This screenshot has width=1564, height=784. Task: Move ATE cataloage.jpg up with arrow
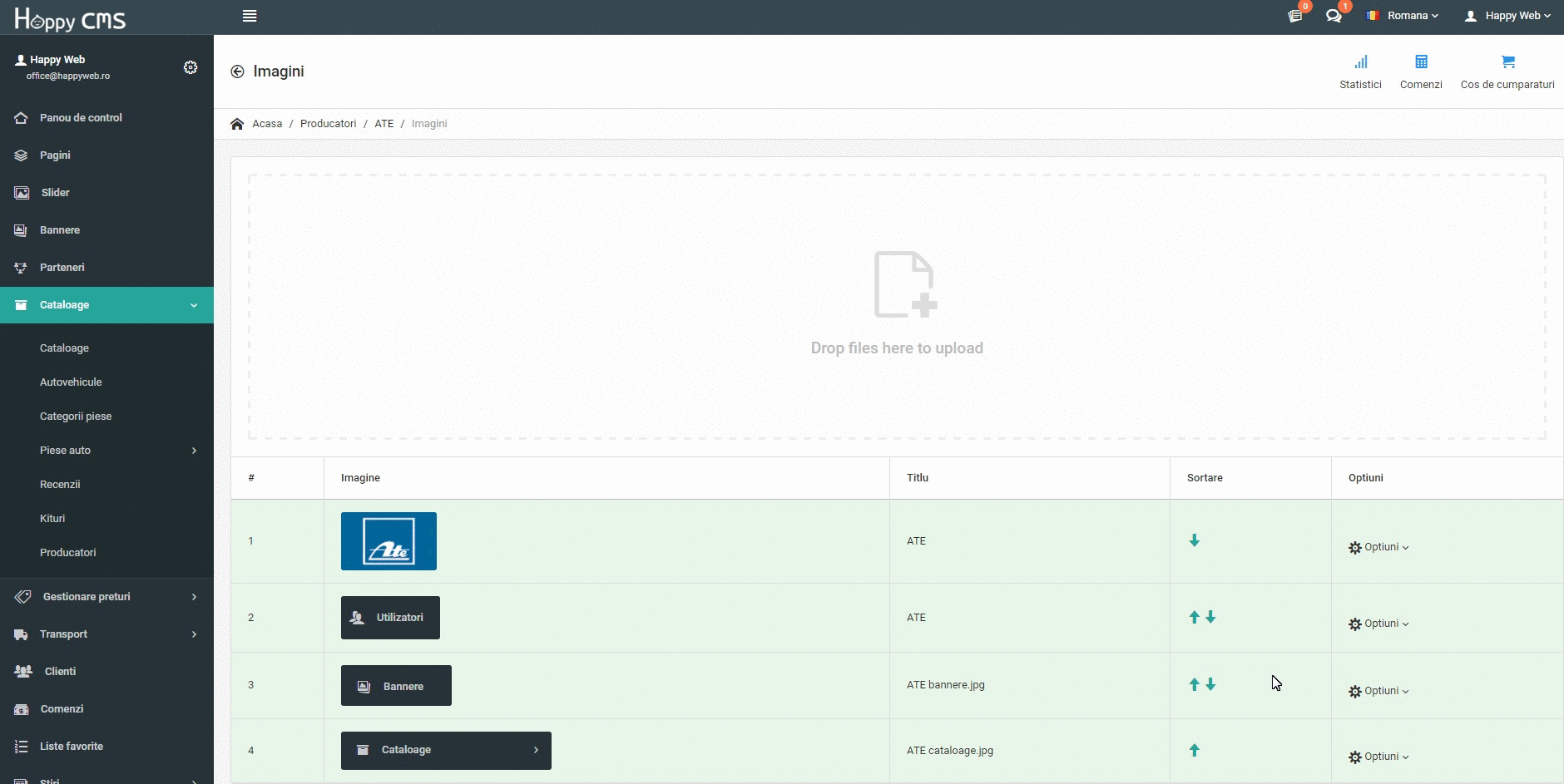point(1195,750)
